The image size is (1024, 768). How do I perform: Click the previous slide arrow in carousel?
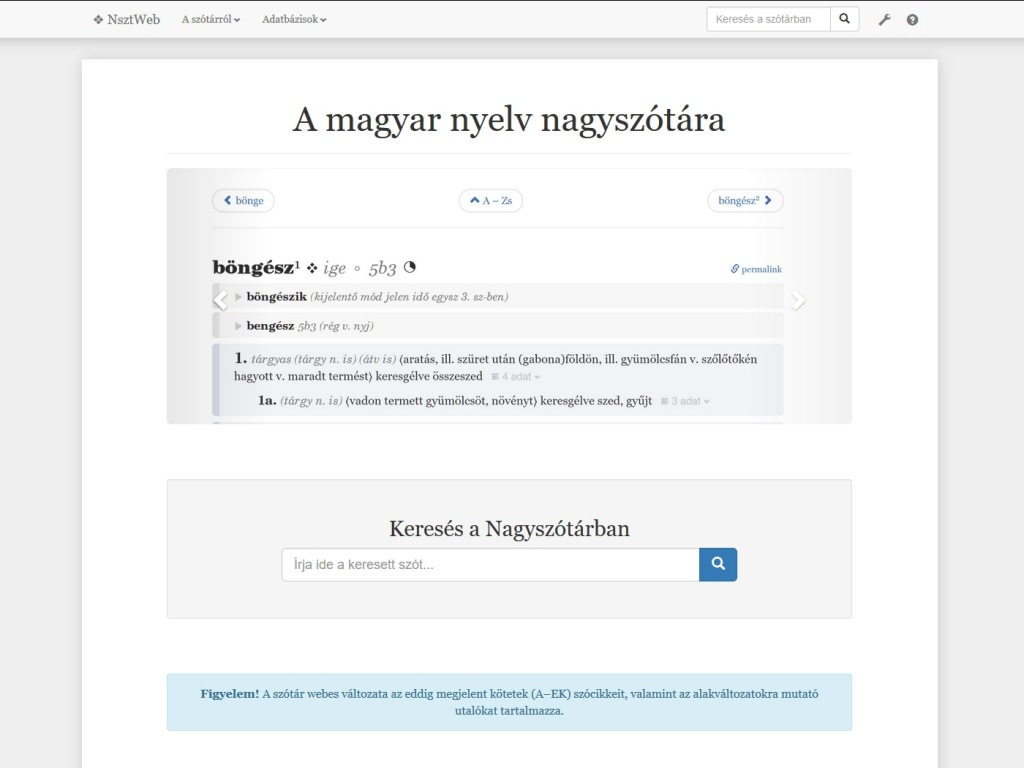(x=221, y=300)
